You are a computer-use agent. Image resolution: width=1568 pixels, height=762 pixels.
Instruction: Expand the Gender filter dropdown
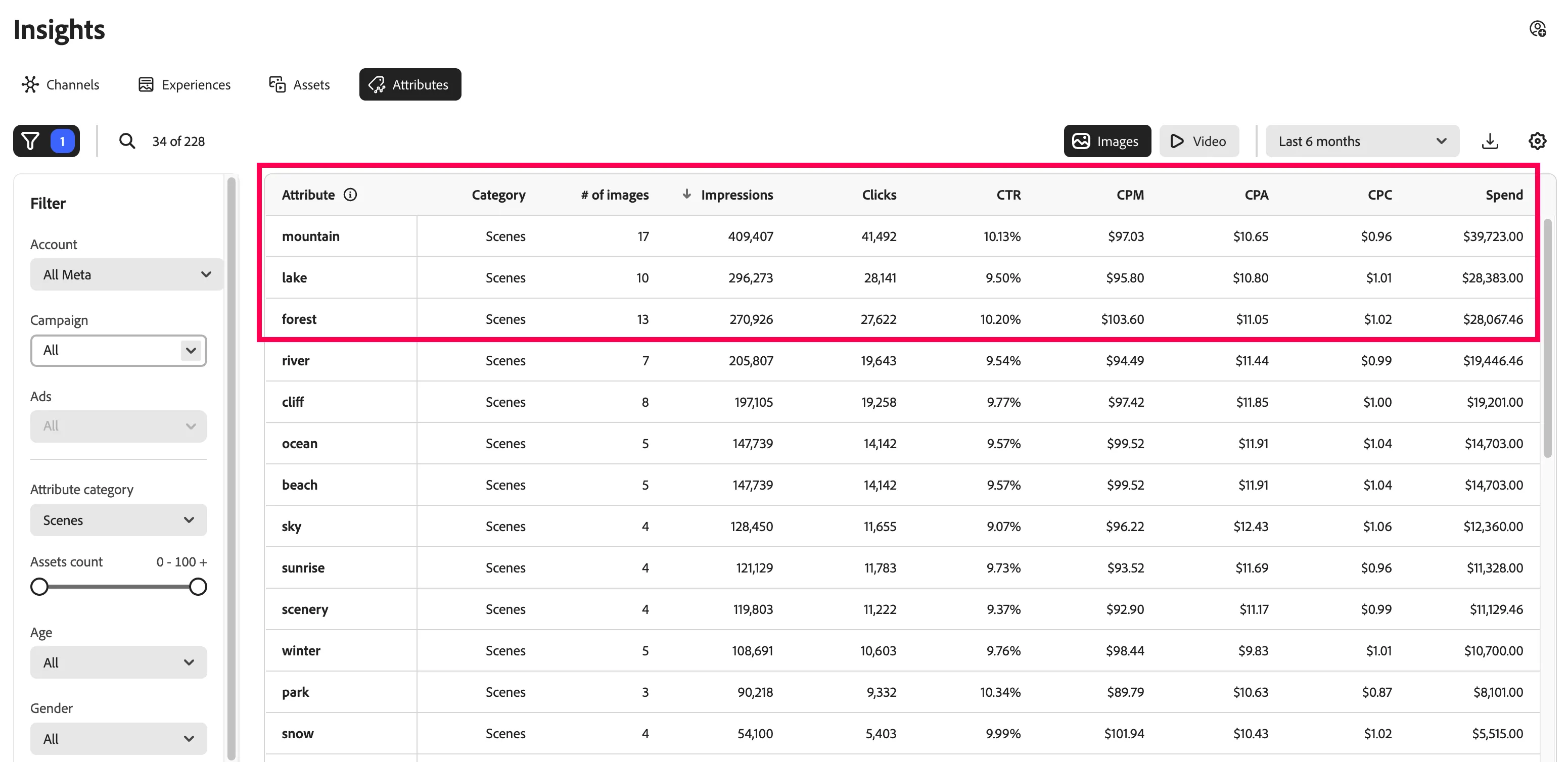point(119,738)
